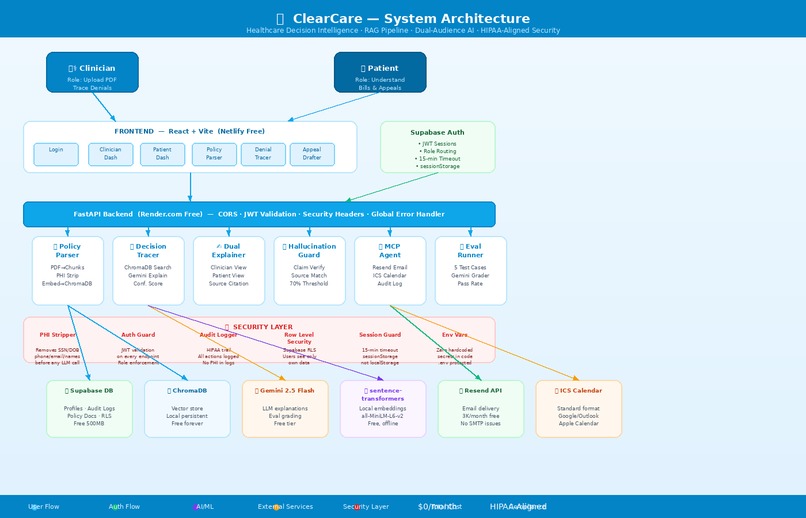Click the 'Role Routing' bullet text
The width and height of the screenshot is (806, 518).
(438, 151)
